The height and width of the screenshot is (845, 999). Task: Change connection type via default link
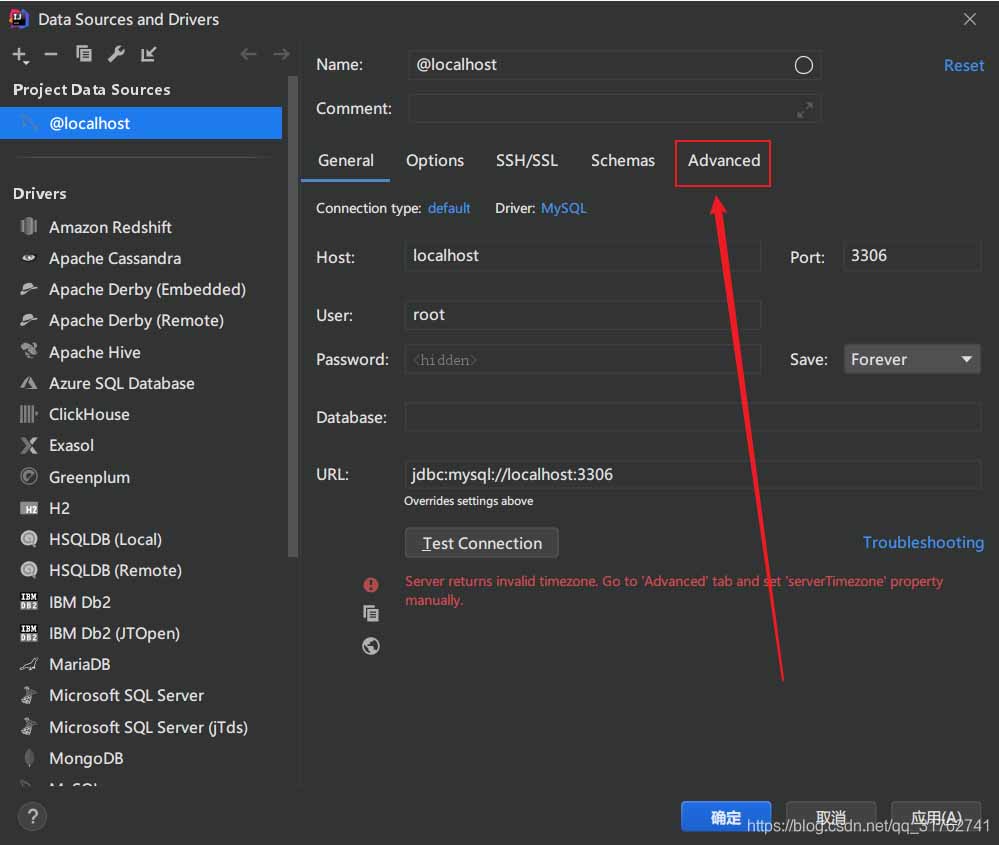point(449,208)
